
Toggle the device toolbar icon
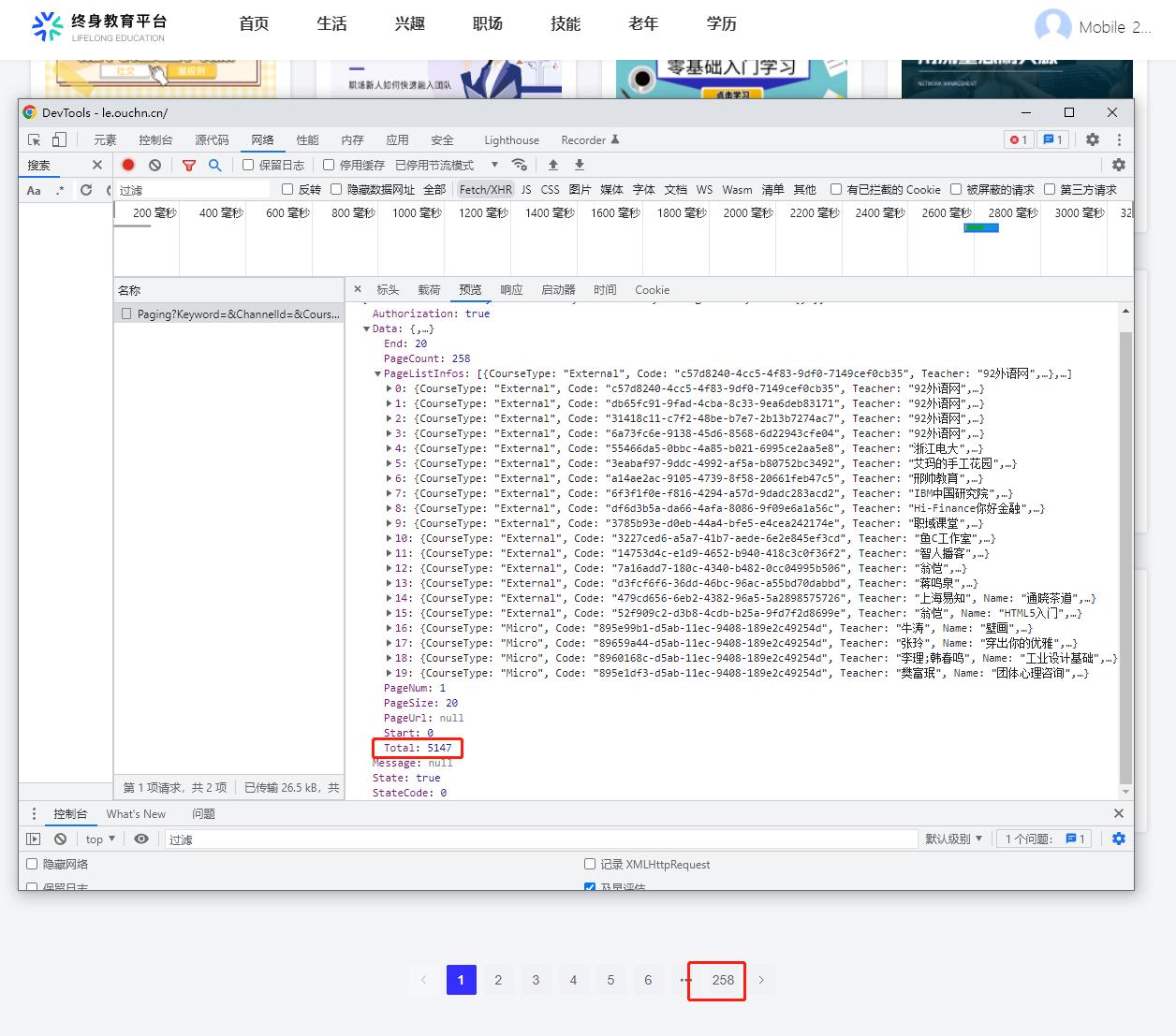coord(59,139)
